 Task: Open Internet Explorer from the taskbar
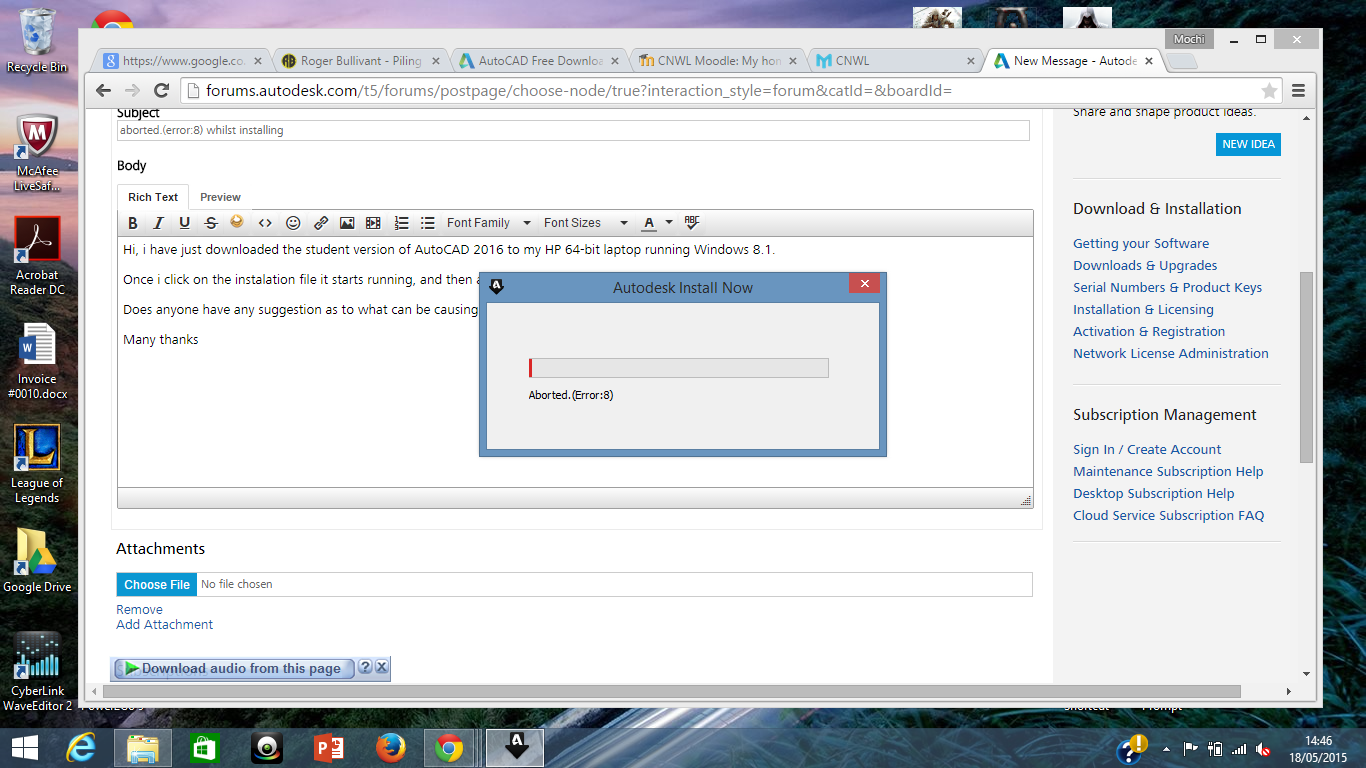(x=82, y=747)
